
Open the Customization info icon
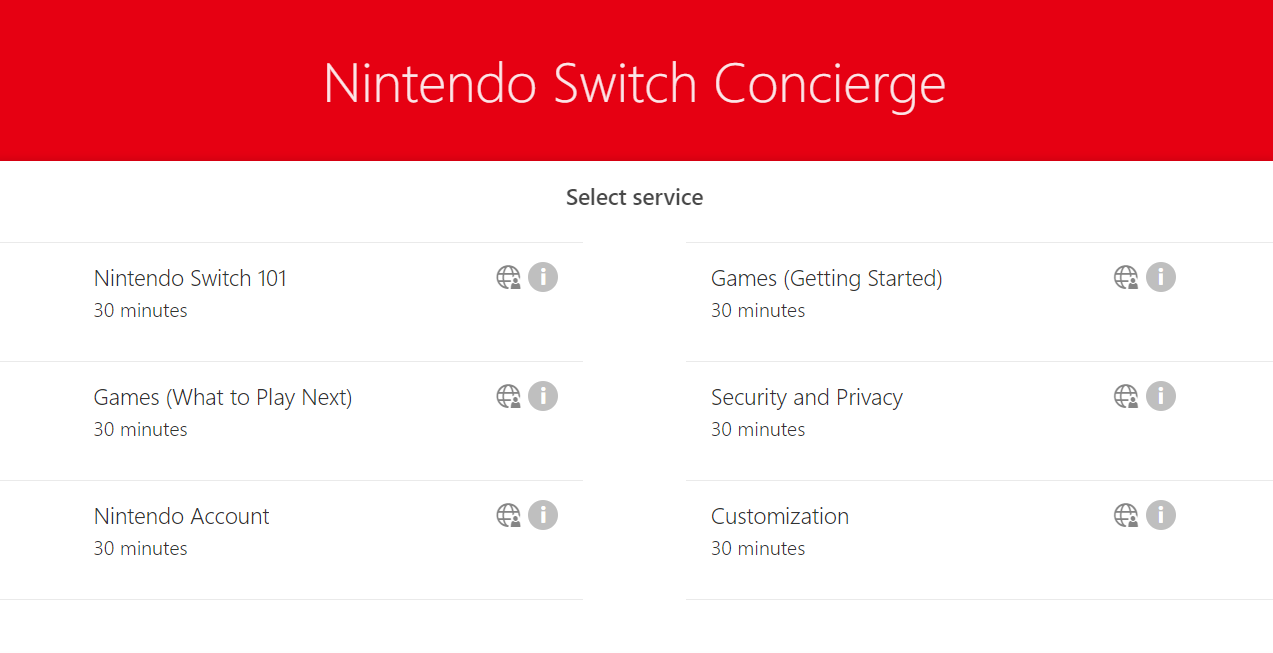pos(1160,515)
